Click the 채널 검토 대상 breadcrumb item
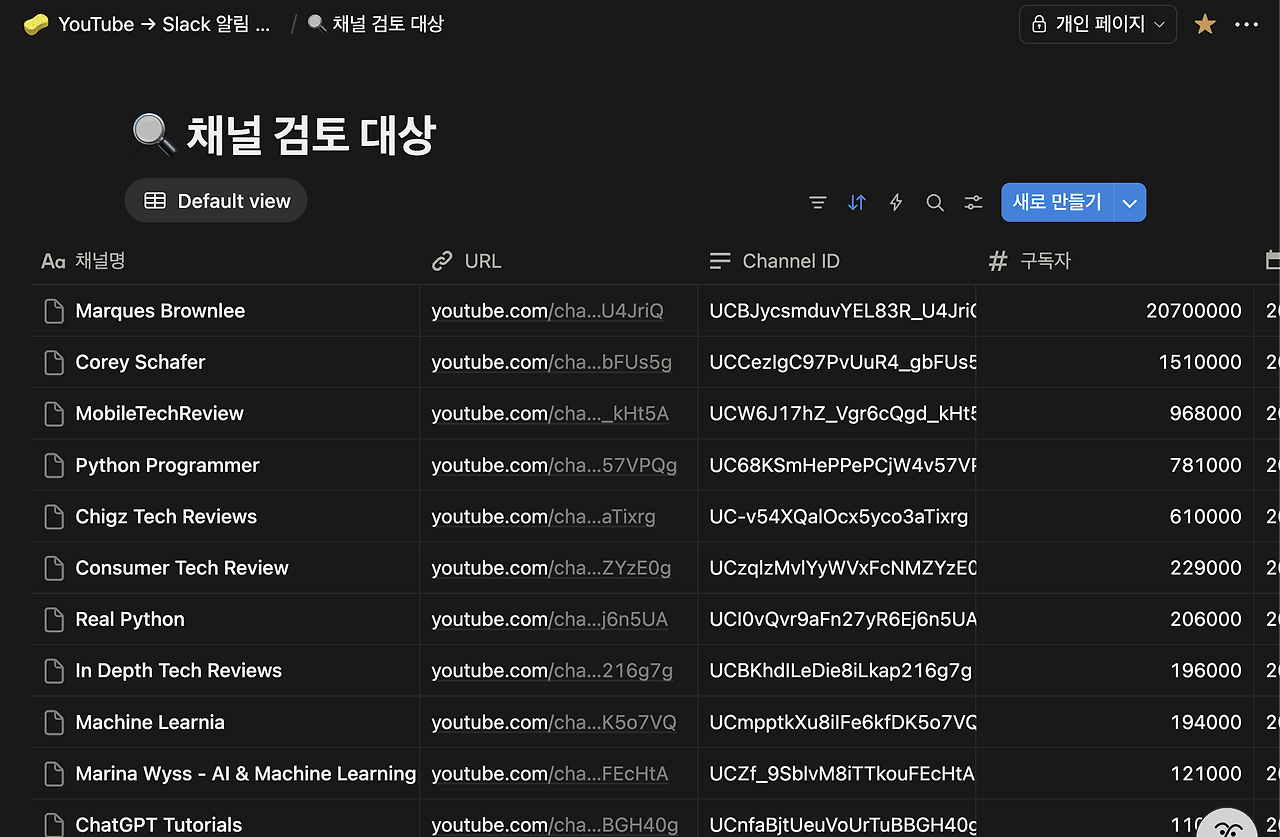This screenshot has width=1280, height=837. pyautogui.click(x=376, y=24)
